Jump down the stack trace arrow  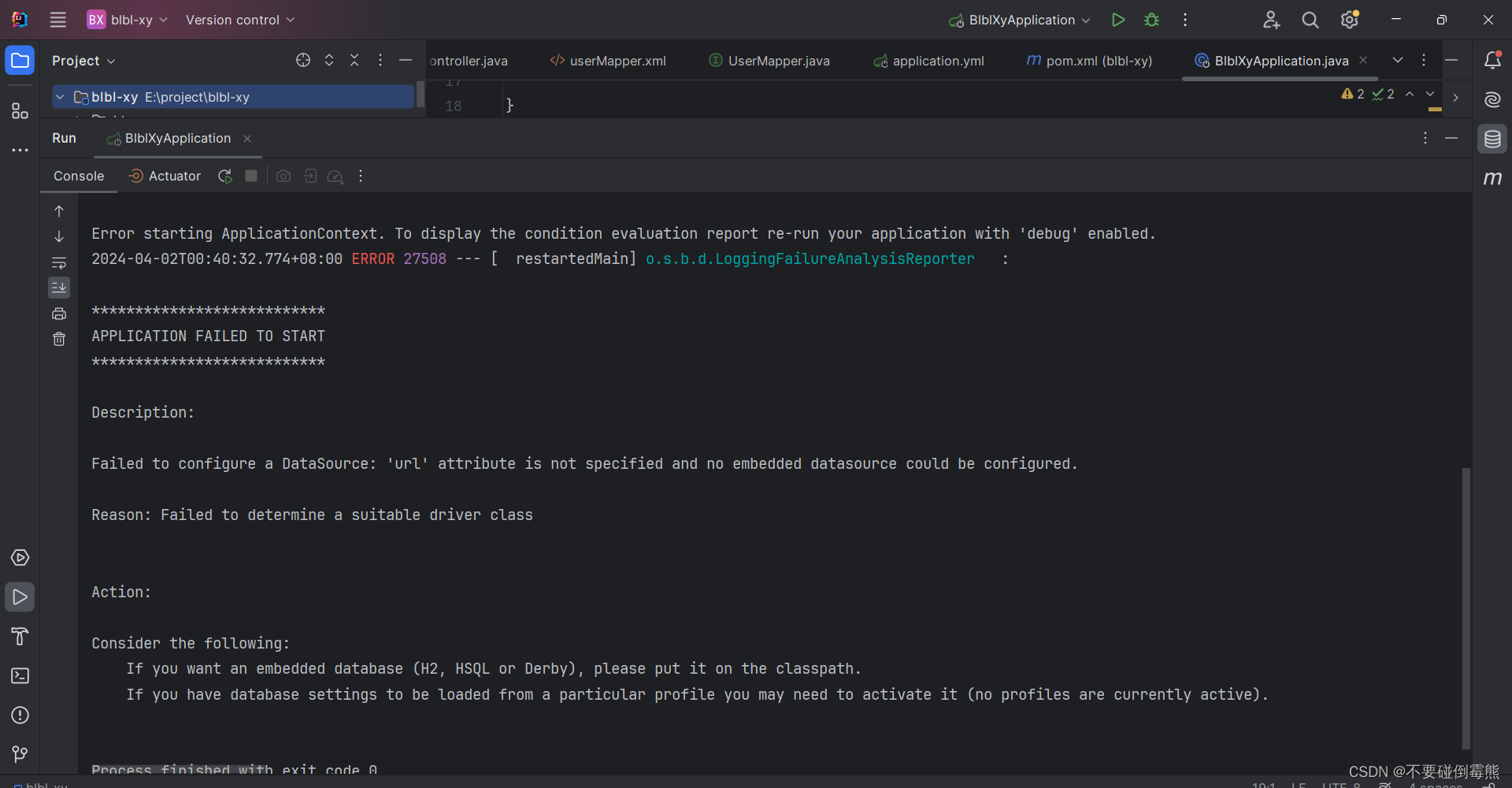click(59, 236)
